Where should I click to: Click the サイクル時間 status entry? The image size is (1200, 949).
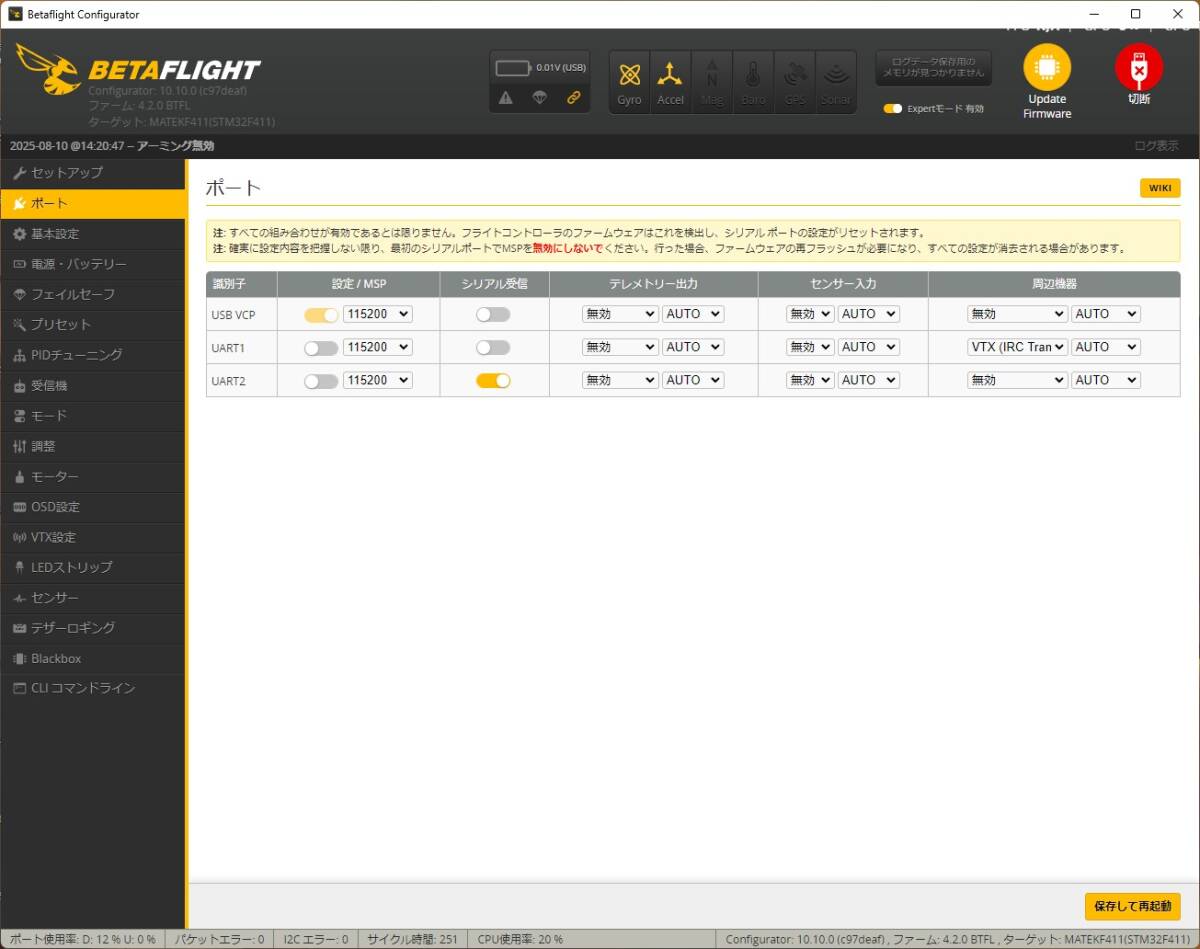click(412, 939)
